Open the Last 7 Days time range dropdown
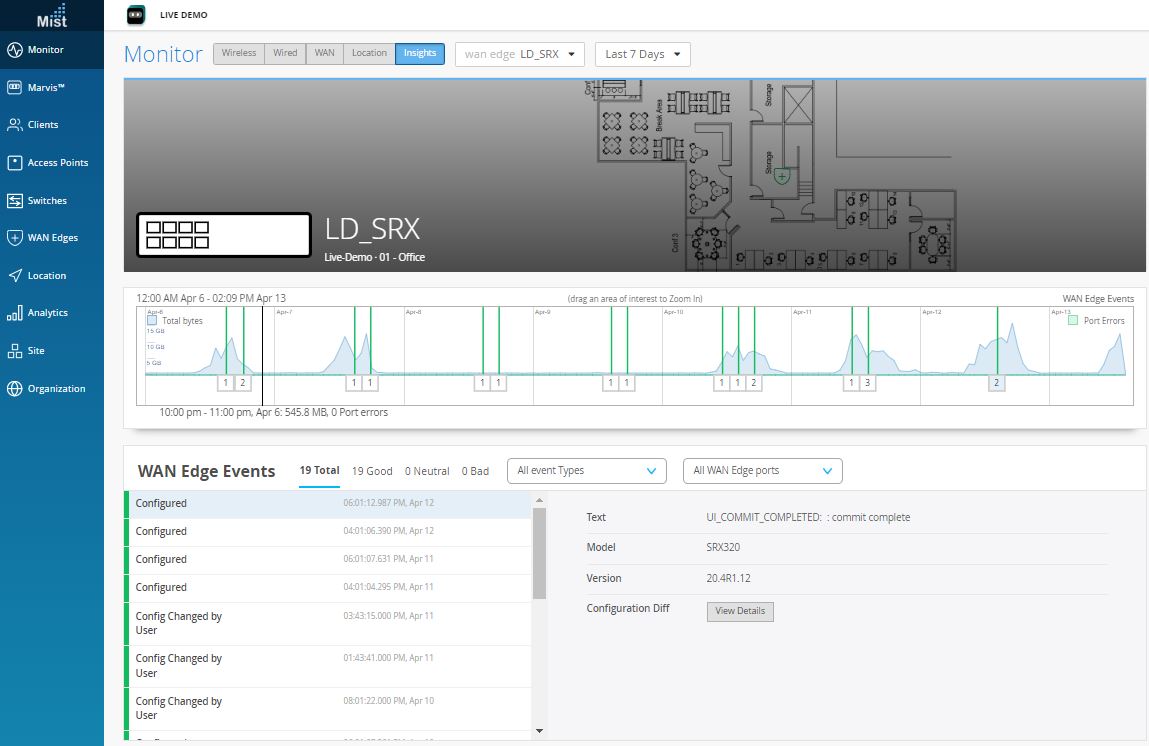 [642, 54]
